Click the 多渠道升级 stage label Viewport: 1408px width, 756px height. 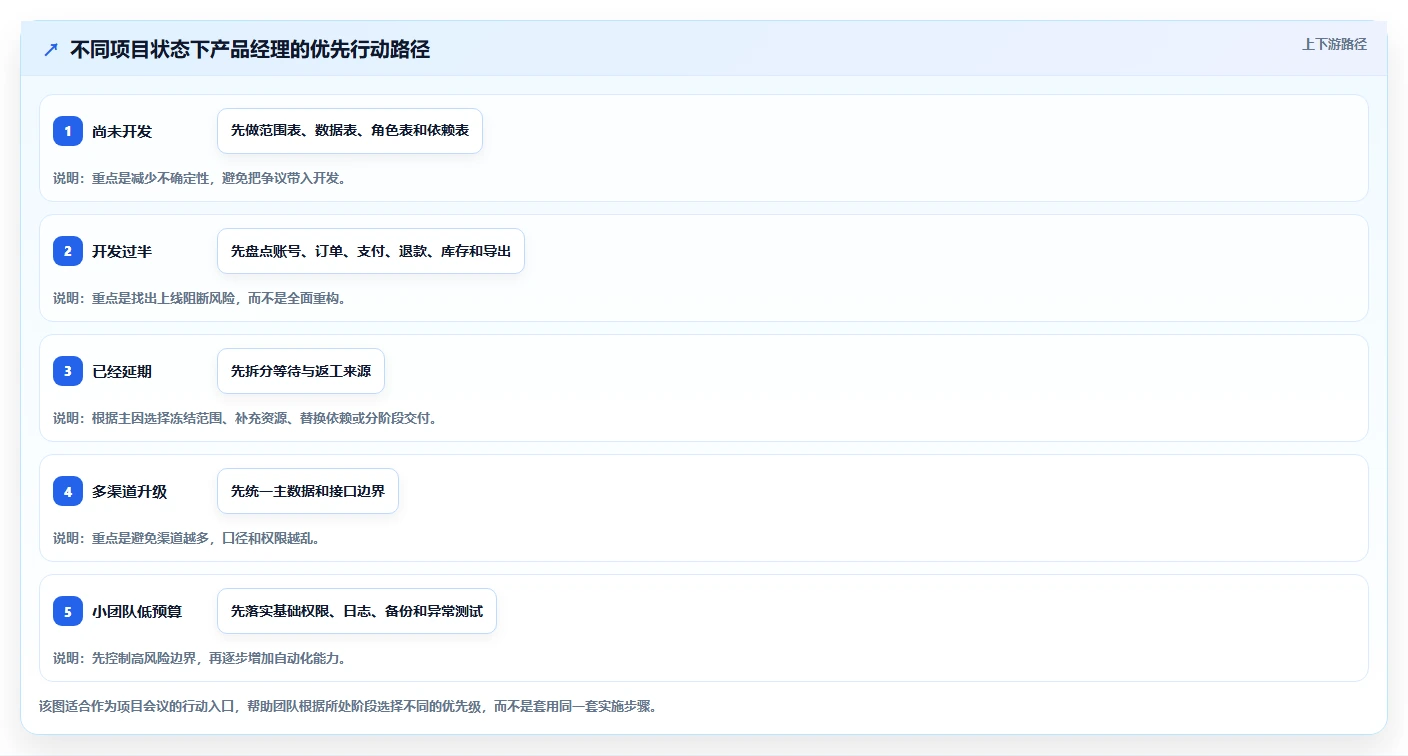(130, 491)
